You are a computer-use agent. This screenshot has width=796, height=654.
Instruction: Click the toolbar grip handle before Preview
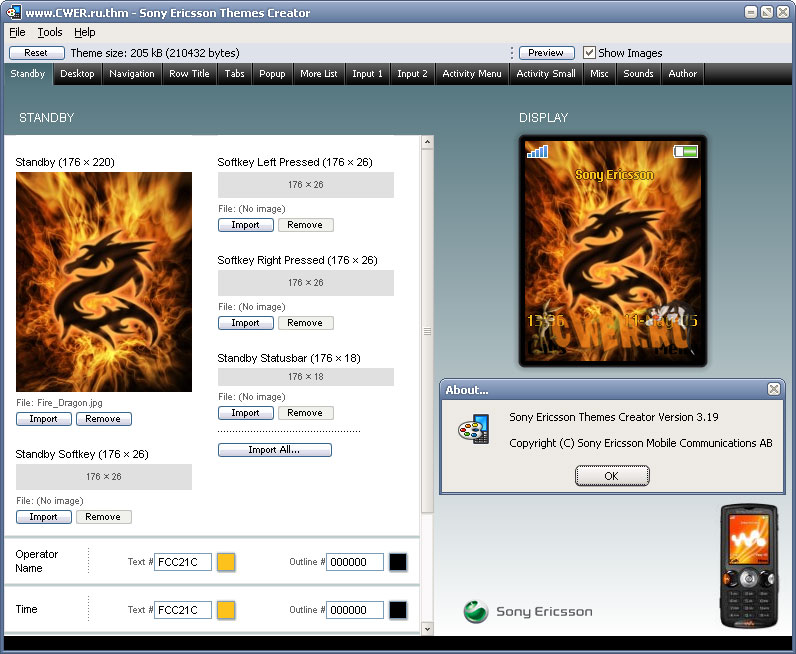click(512, 53)
